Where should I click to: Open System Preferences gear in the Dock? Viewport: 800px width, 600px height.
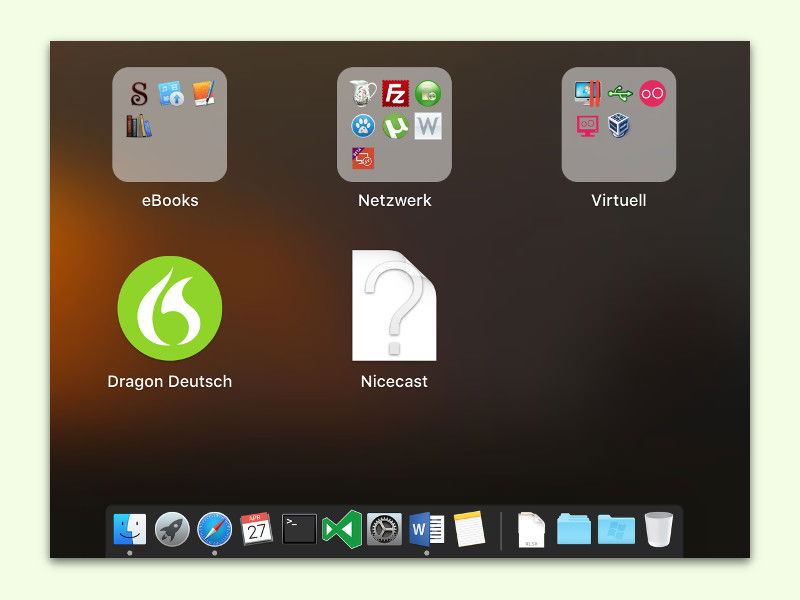[x=384, y=529]
